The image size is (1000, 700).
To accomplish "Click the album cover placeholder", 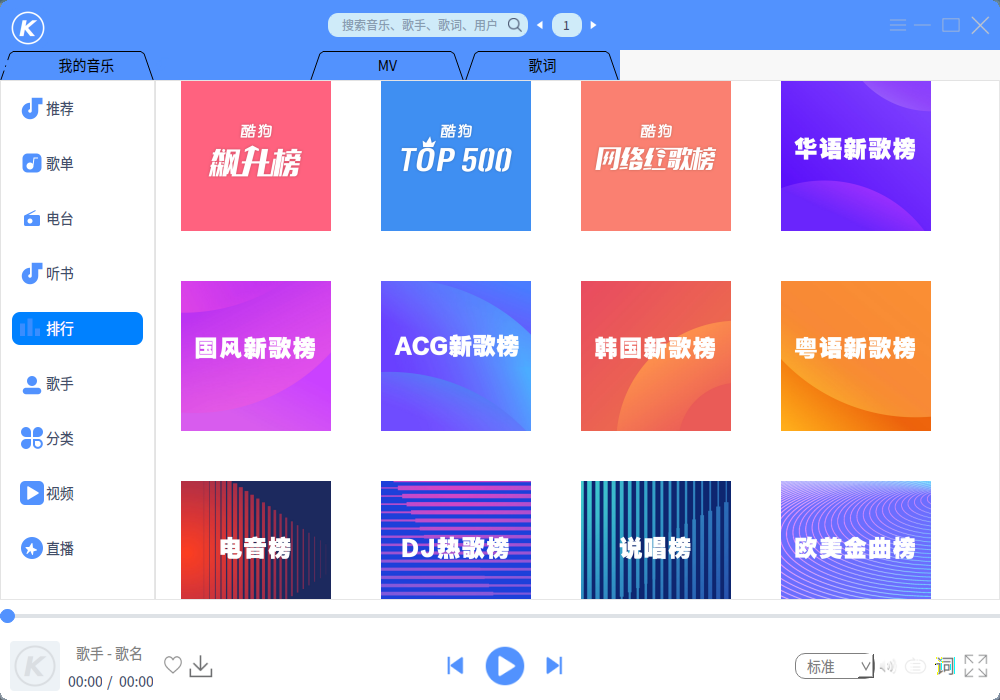I will tap(35, 666).
